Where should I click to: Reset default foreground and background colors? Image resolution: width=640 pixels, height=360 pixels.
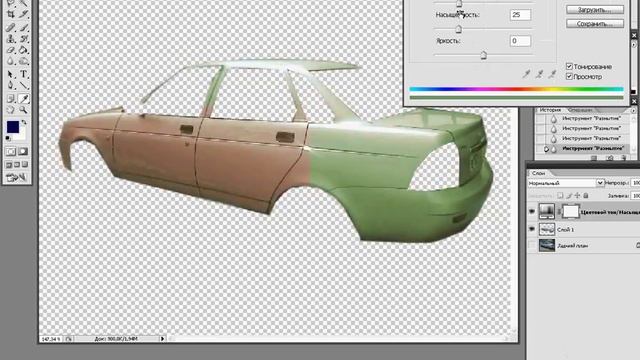tap(8, 138)
